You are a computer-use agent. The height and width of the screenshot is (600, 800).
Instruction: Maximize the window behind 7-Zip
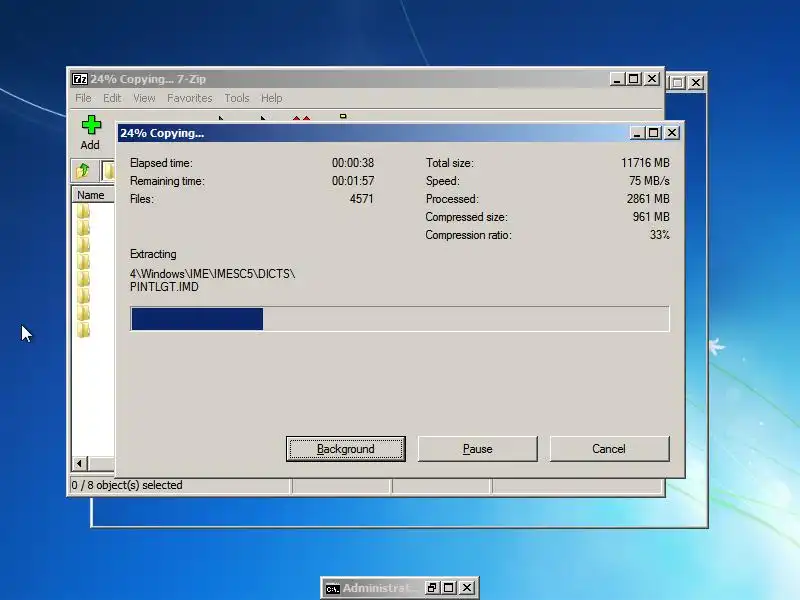click(678, 83)
